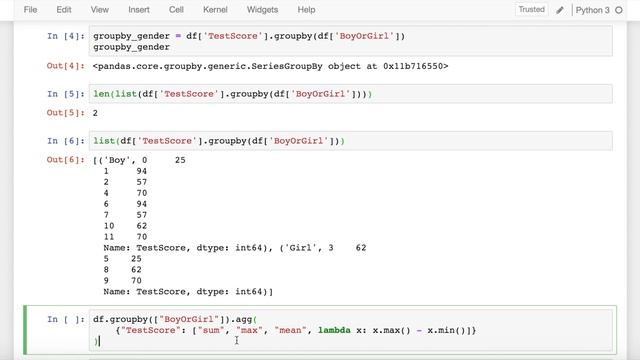640x360 pixels.
Task: Click the Trusted notebook button
Action: pos(531,9)
